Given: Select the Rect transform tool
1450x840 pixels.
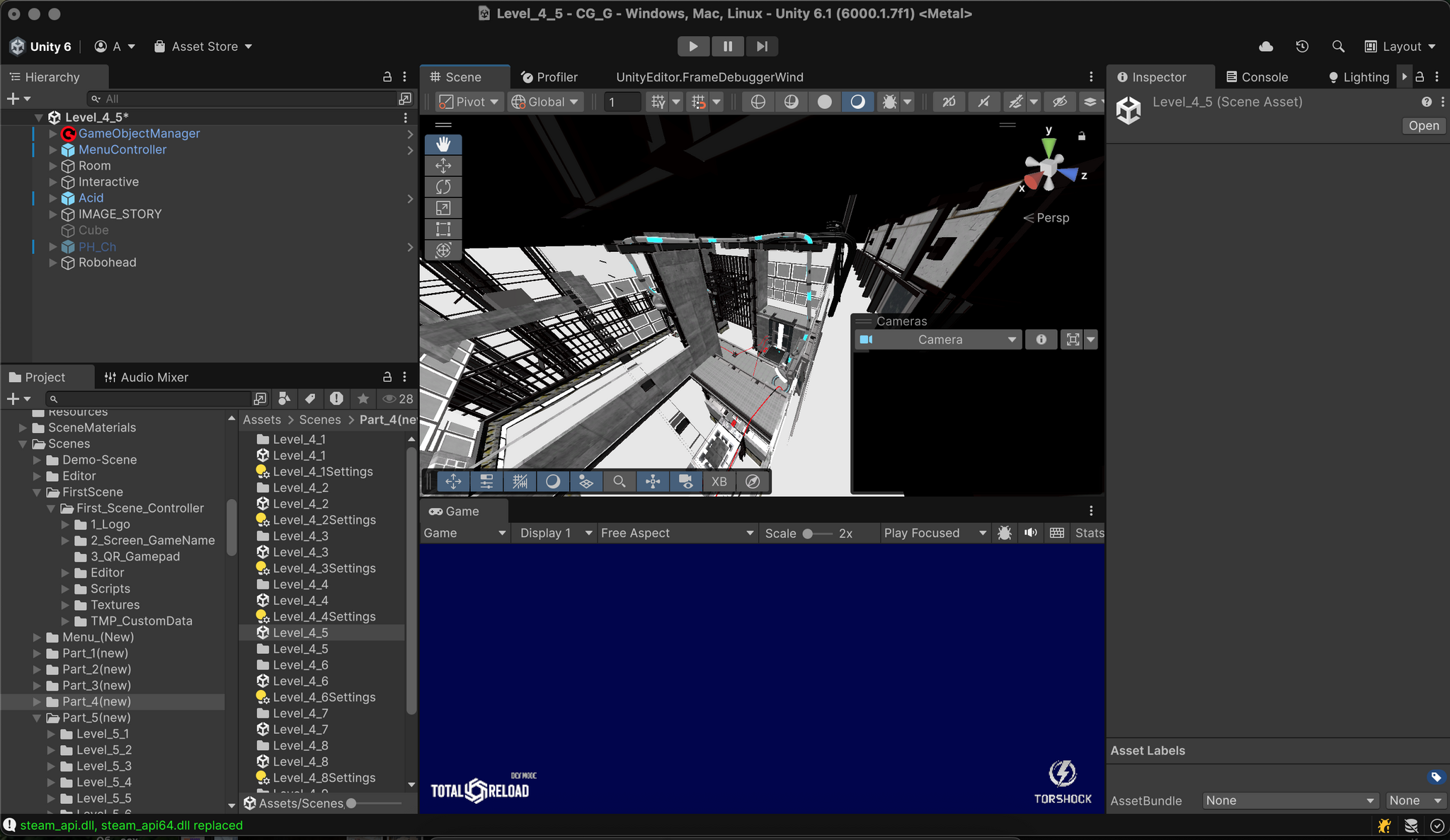Looking at the screenshot, I should coord(443,229).
